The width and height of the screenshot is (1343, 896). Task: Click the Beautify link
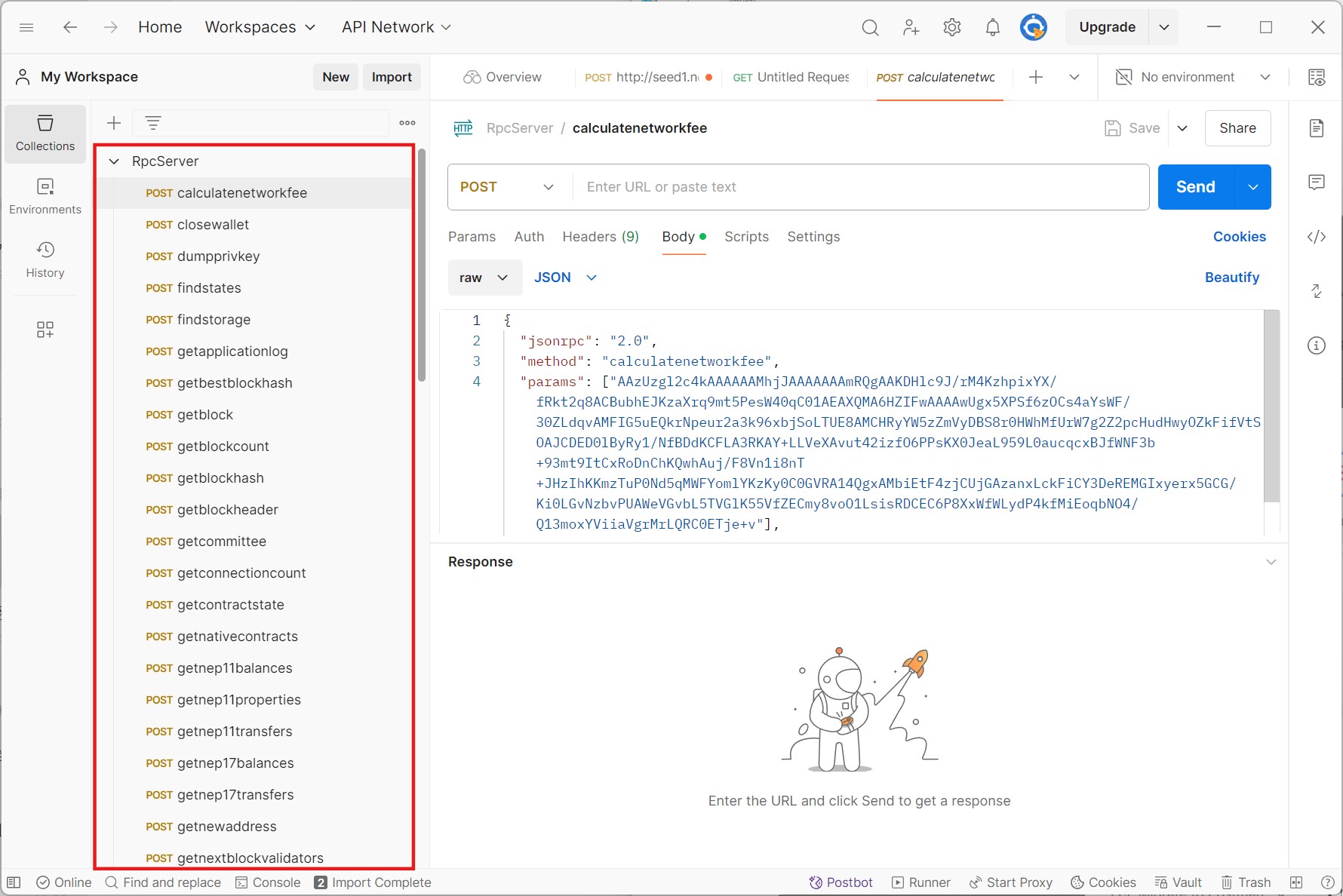[1232, 278]
